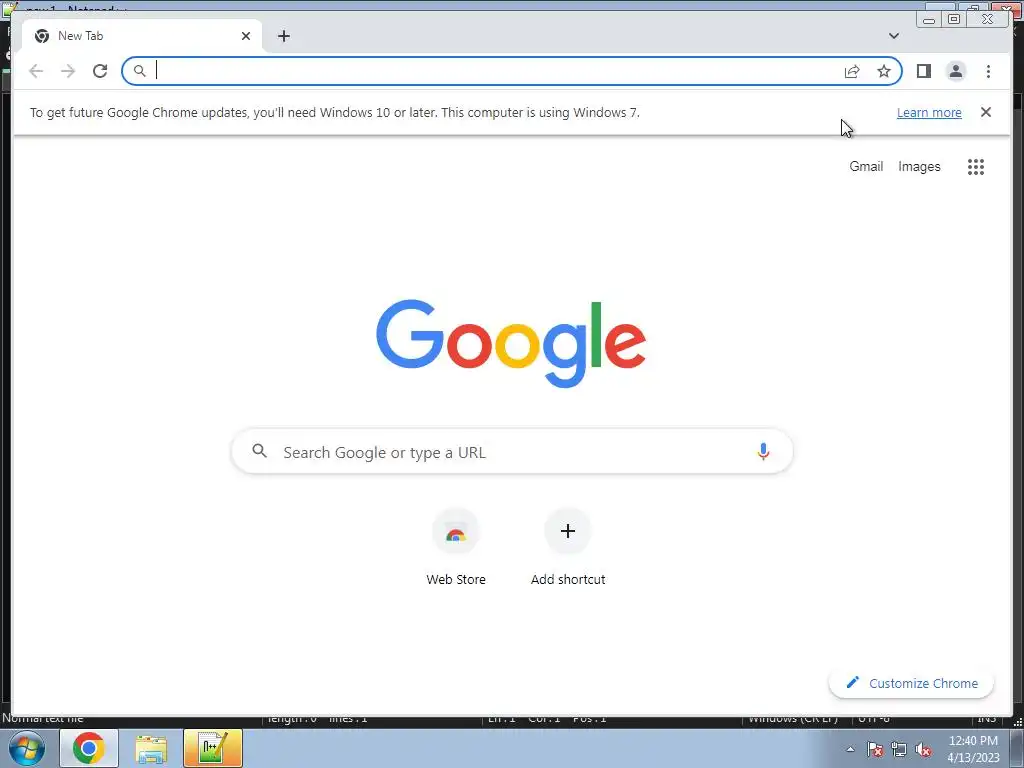
Task: Open Chrome three-dot menu
Action: click(988, 71)
